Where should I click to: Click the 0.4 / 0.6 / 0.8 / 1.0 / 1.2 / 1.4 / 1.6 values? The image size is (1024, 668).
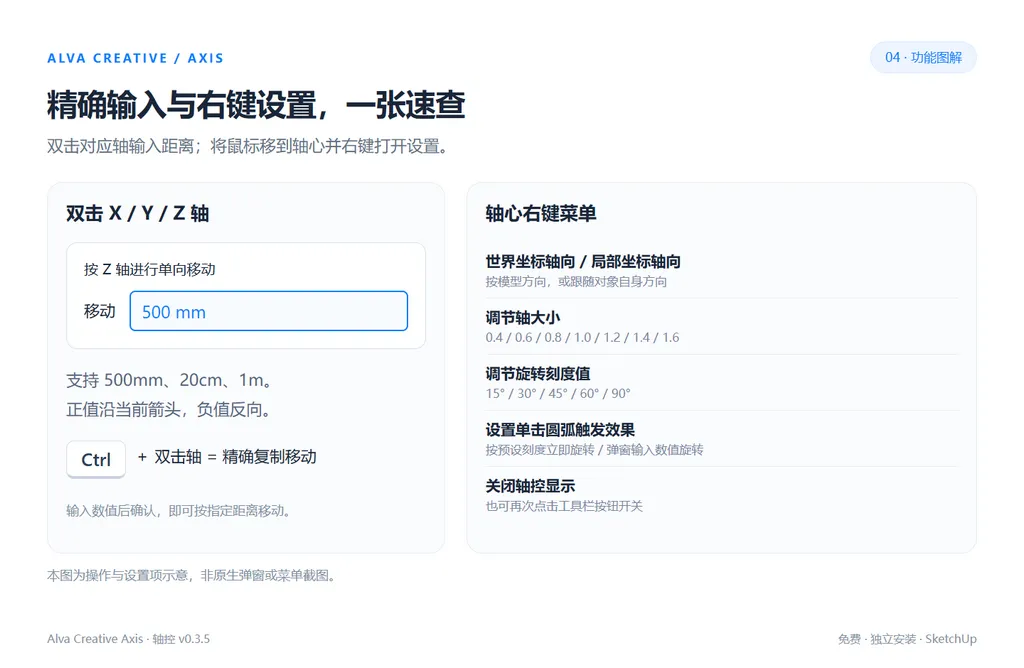coord(583,338)
